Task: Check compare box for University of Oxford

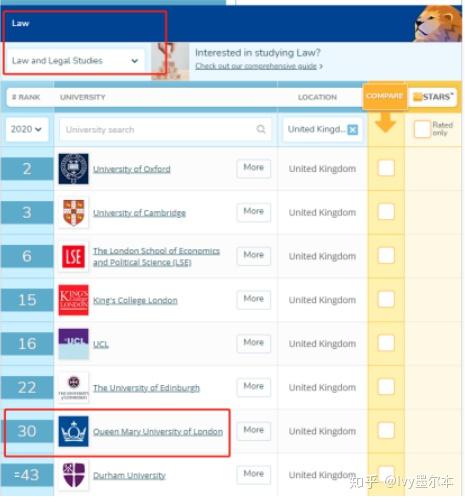Action: coord(386,168)
